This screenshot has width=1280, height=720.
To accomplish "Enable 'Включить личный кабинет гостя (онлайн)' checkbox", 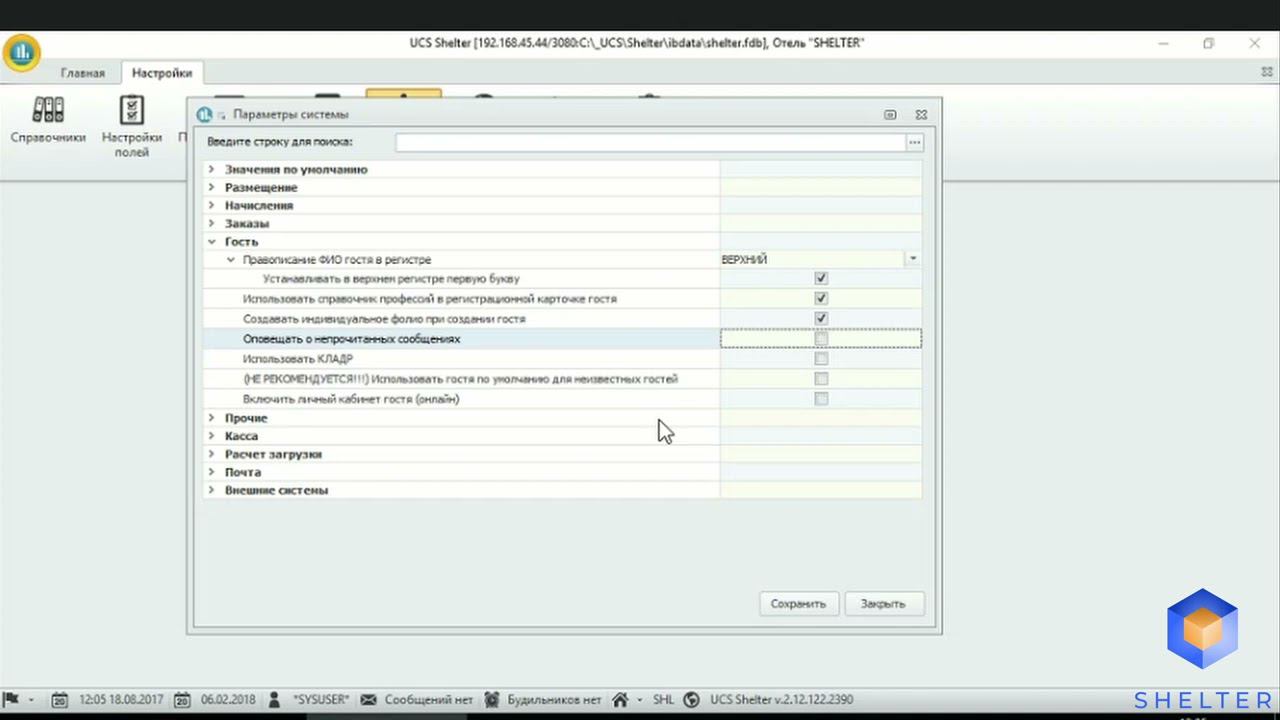I will point(821,399).
